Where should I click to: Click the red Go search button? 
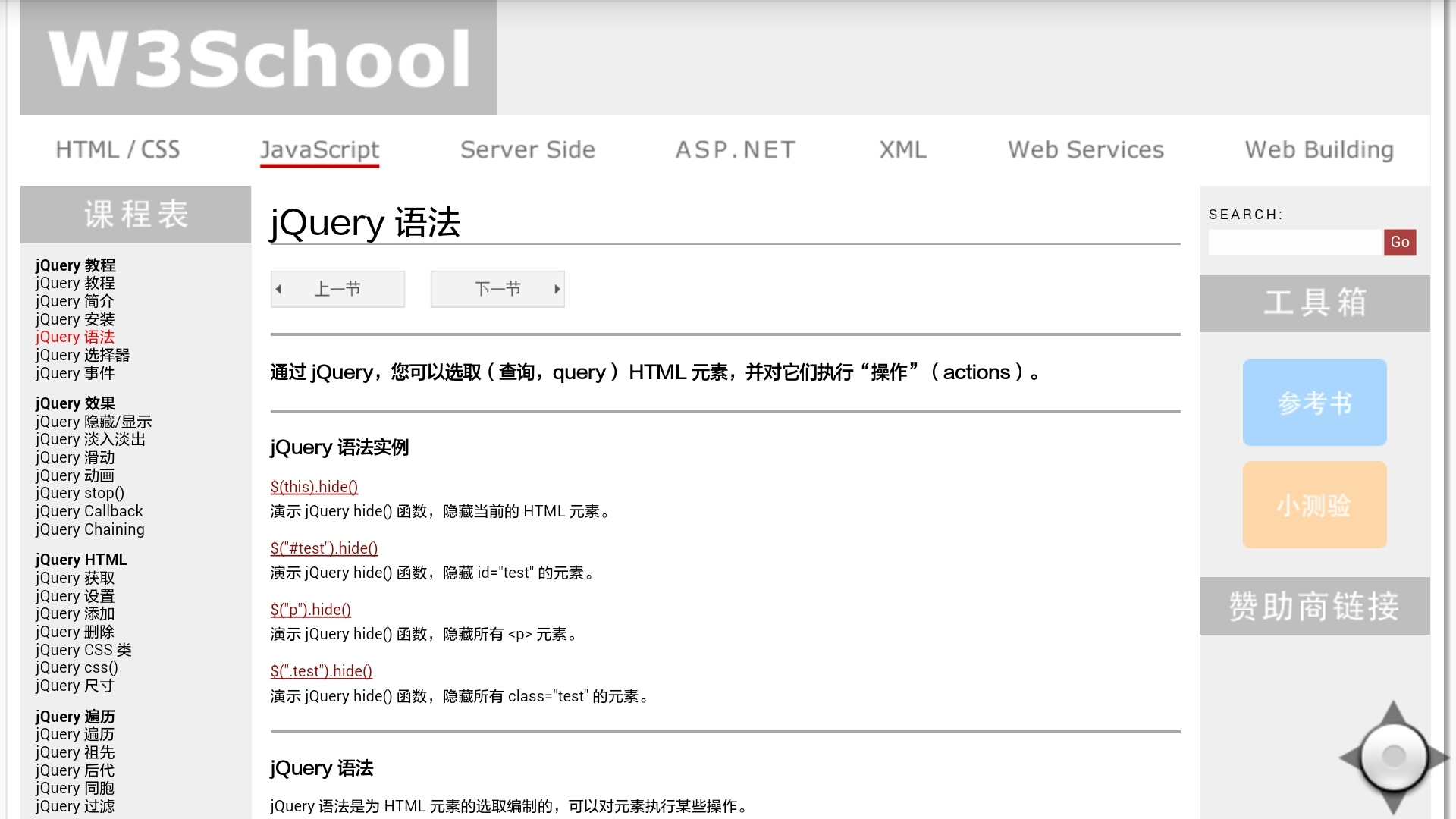pyautogui.click(x=1400, y=242)
